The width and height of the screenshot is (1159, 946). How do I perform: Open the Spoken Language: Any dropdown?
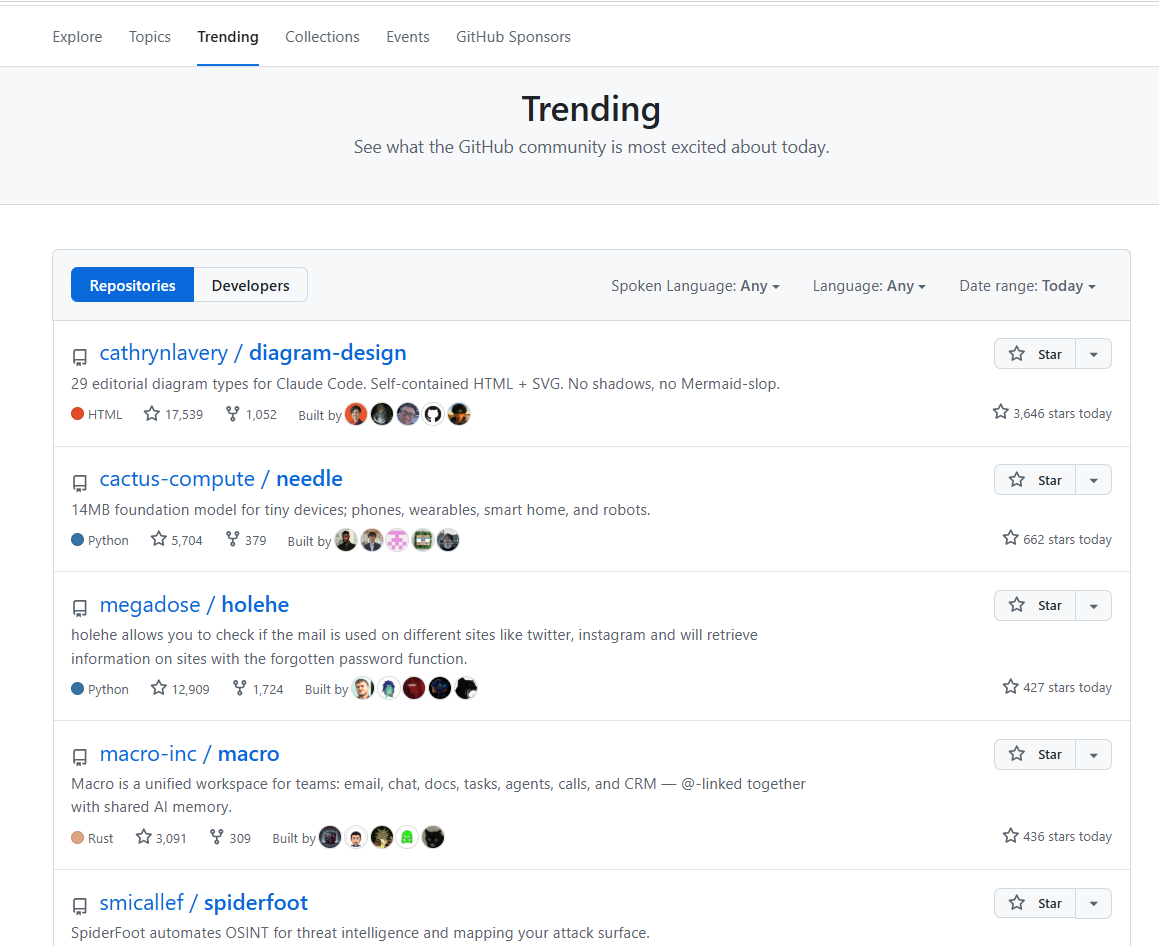coord(695,286)
